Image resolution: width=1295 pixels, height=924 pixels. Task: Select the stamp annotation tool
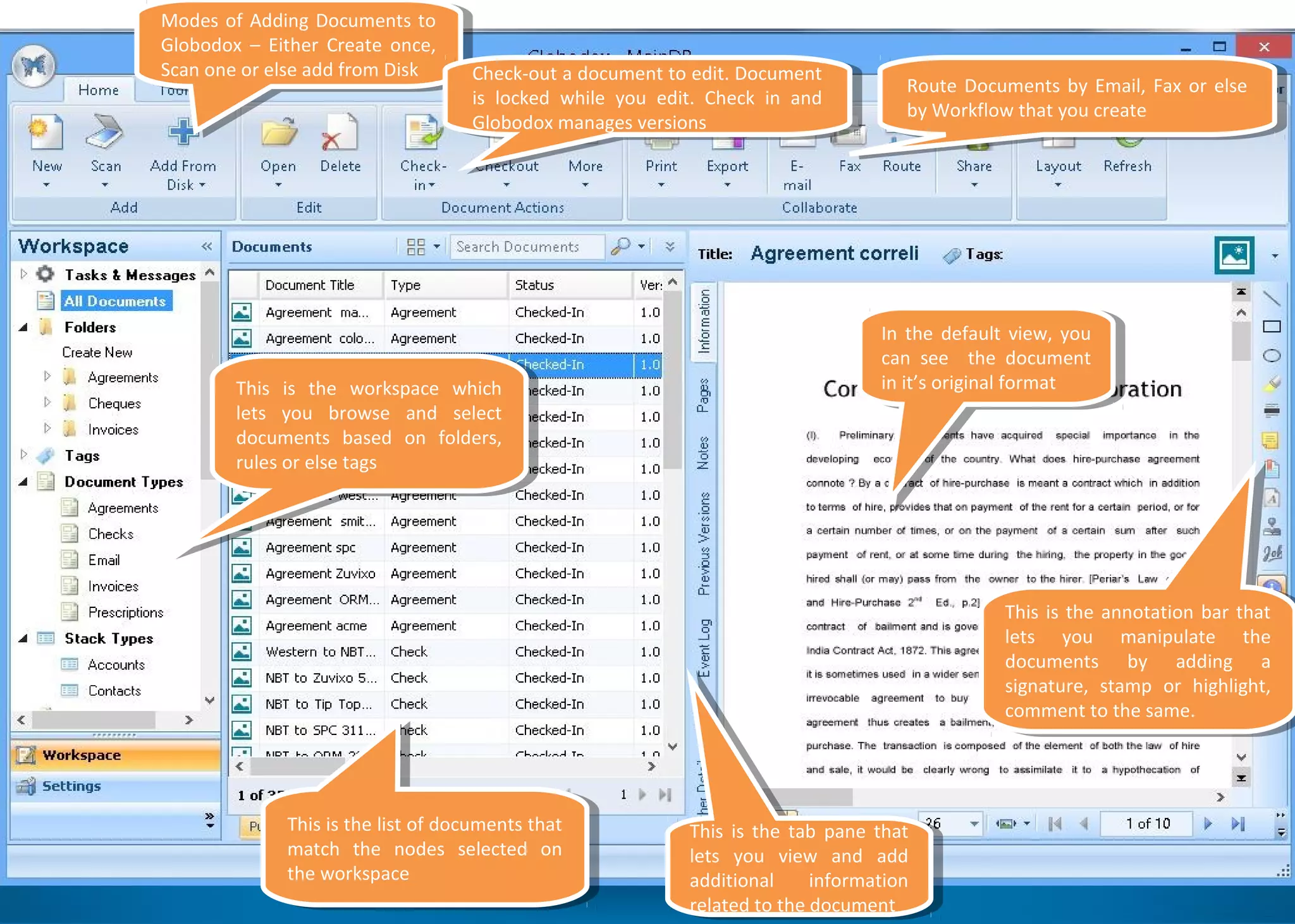pyautogui.click(x=1272, y=526)
